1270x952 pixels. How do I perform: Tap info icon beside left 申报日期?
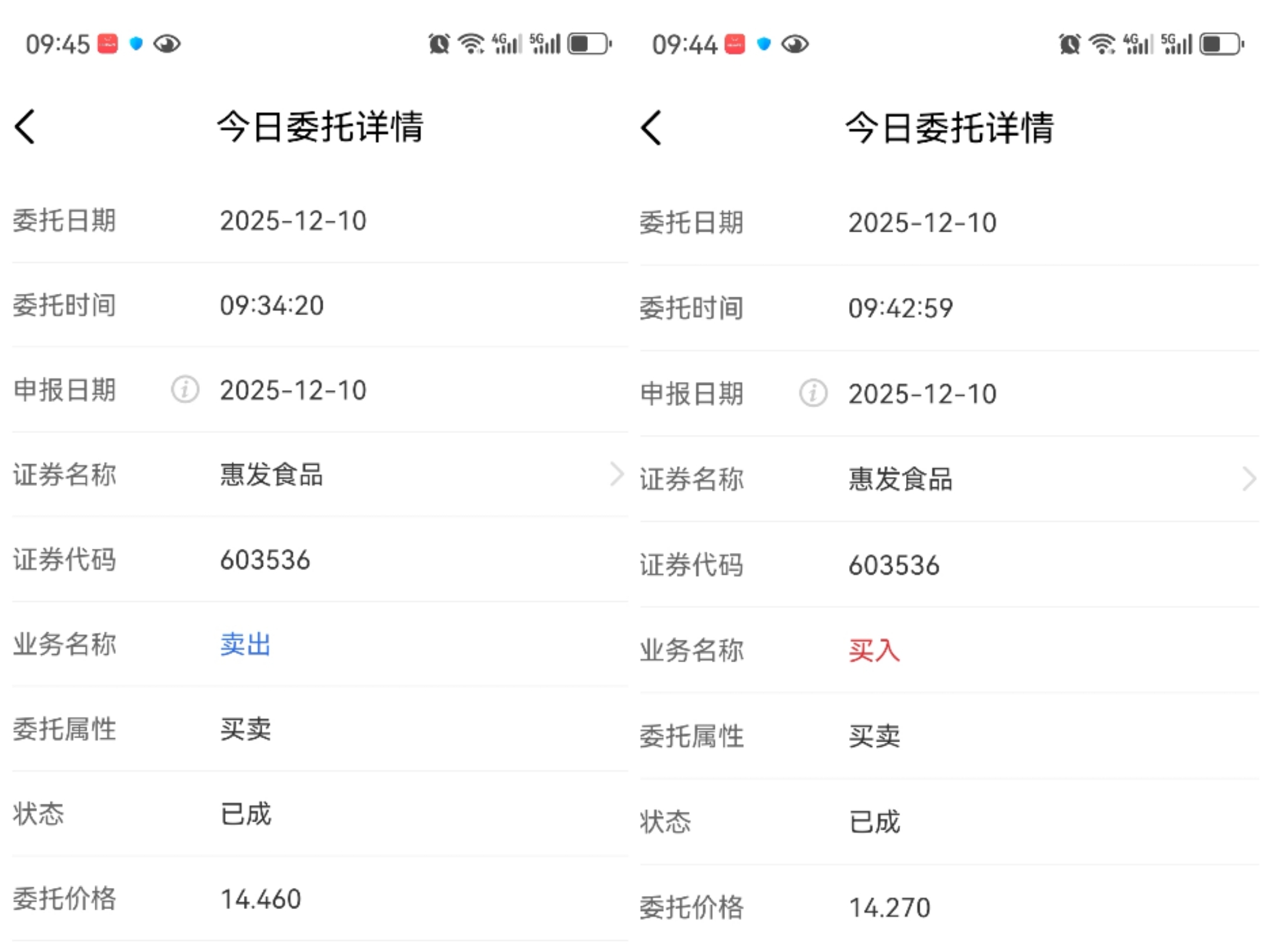click(x=185, y=390)
